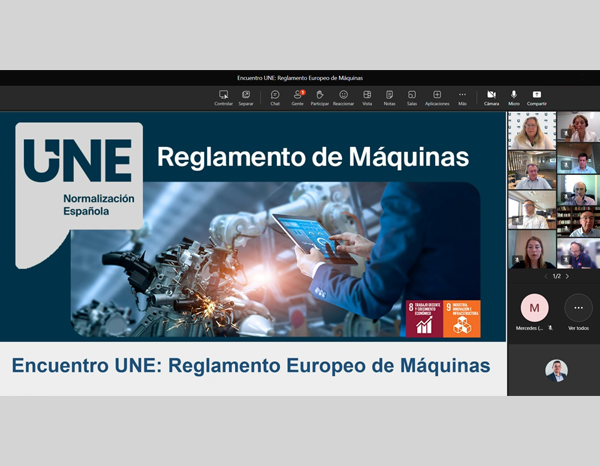Viewport: 600px width, 466px height.
Task: Select video of man with hand on chin
Action: click(579, 190)
